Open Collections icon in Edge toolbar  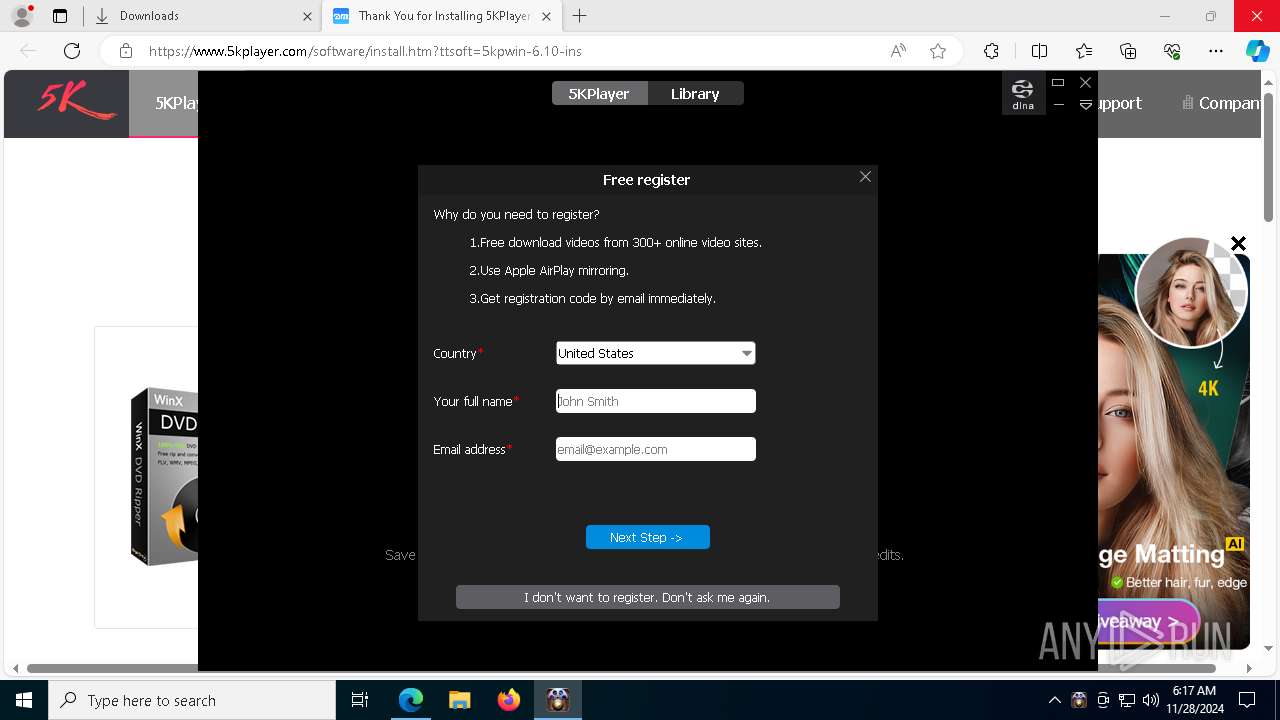(x=1128, y=51)
